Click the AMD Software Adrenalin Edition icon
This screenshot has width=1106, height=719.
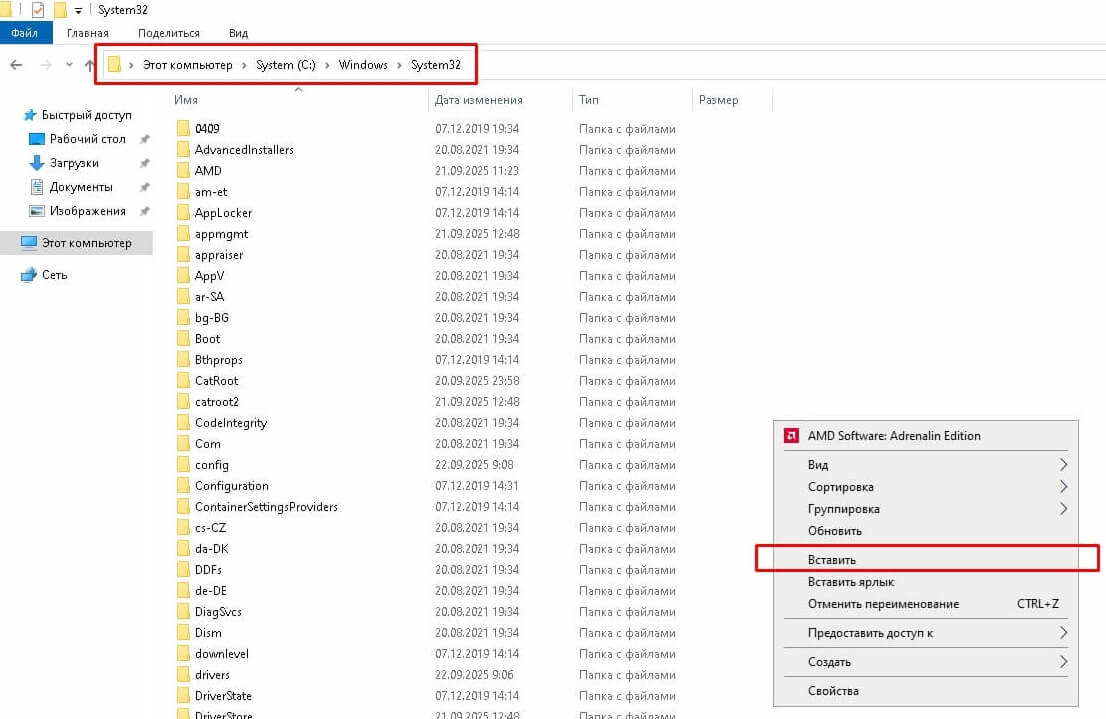(x=790, y=436)
